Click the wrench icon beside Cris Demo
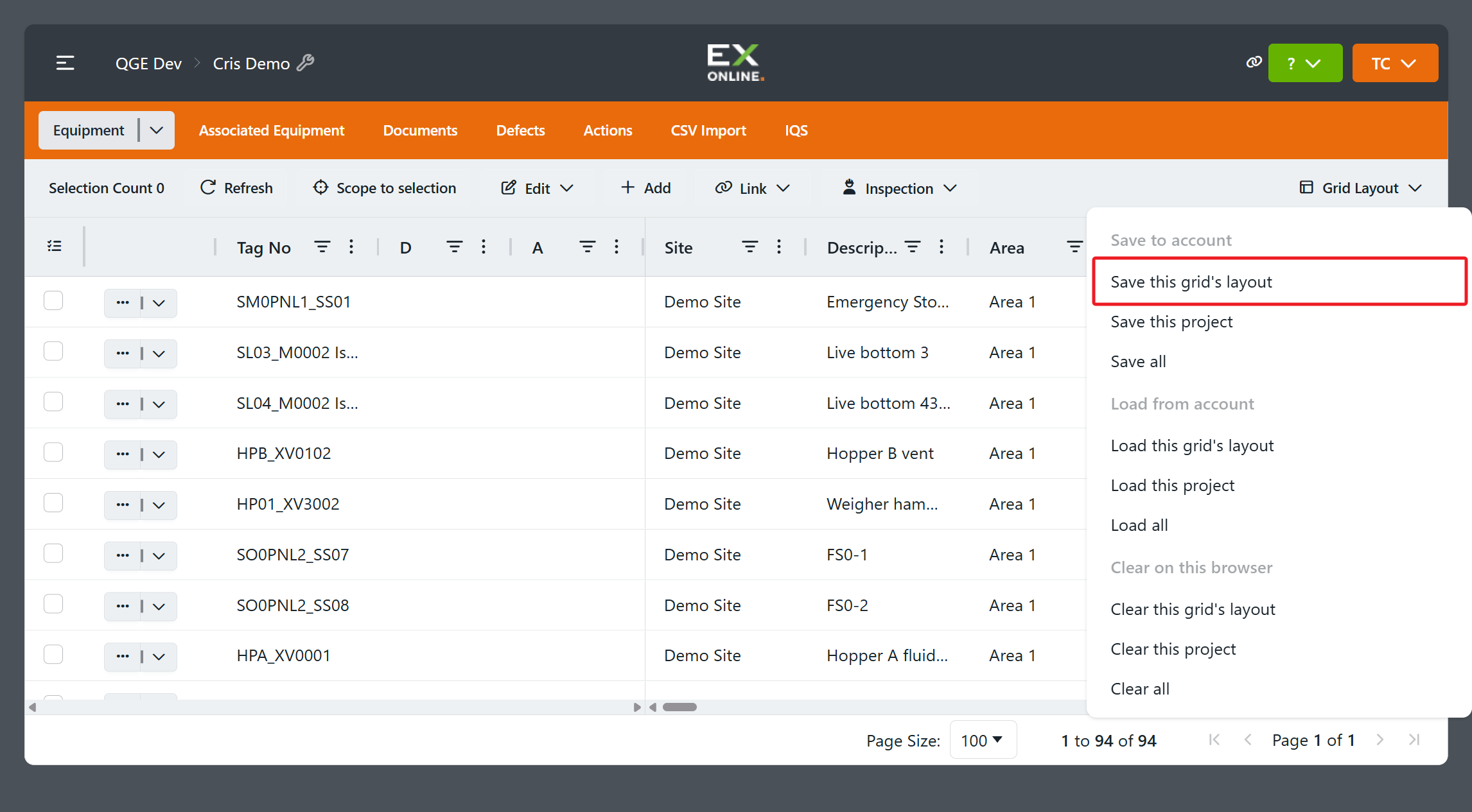Screen dimensions: 1472x812 tap(306, 63)
